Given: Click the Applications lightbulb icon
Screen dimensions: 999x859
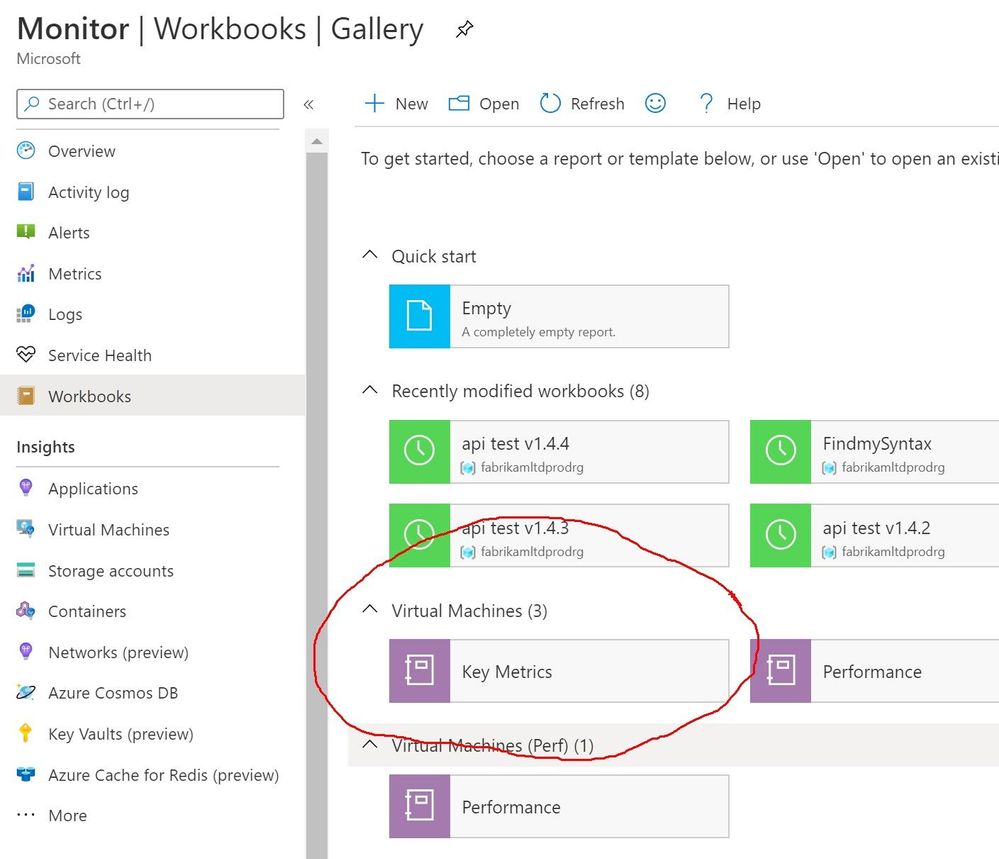Looking at the screenshot, I should click(25, 487).
